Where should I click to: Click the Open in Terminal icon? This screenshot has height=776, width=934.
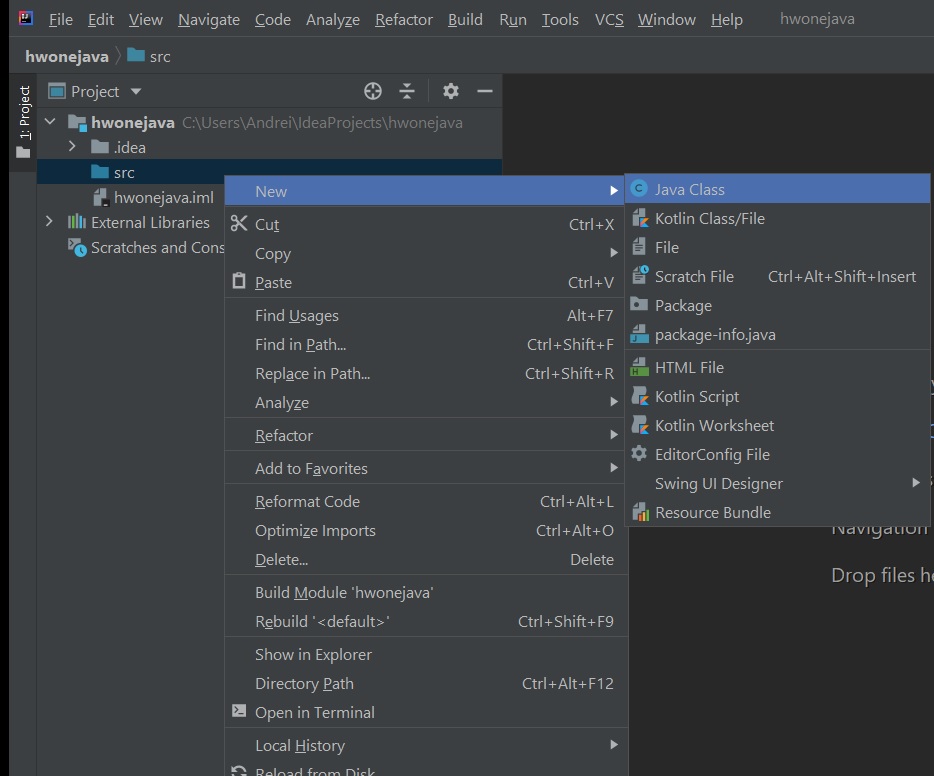pyautogui.click(x=239, y=710)
